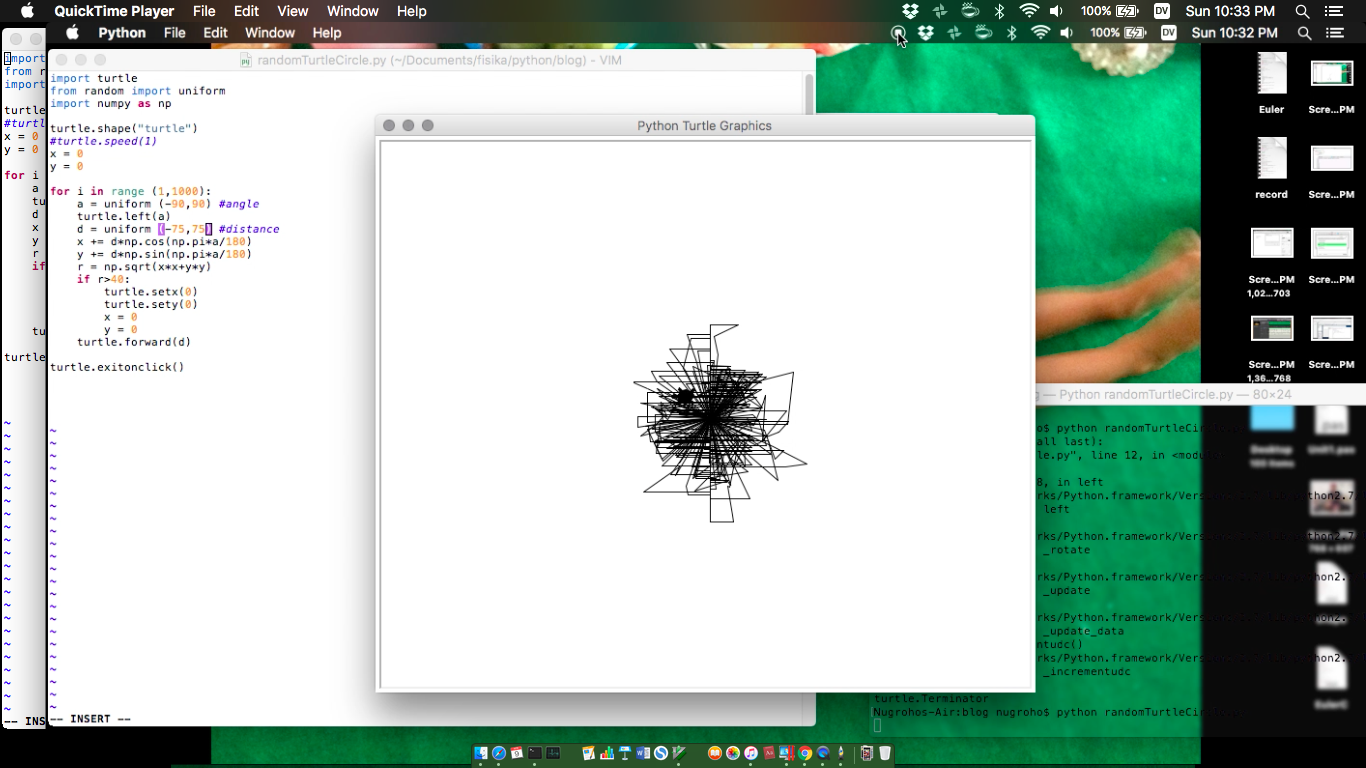The width and height of the screenshot is (1366, 768).
Task: Open the View menu in the QuickTime Player bar
Action: (x=293, y=11)
